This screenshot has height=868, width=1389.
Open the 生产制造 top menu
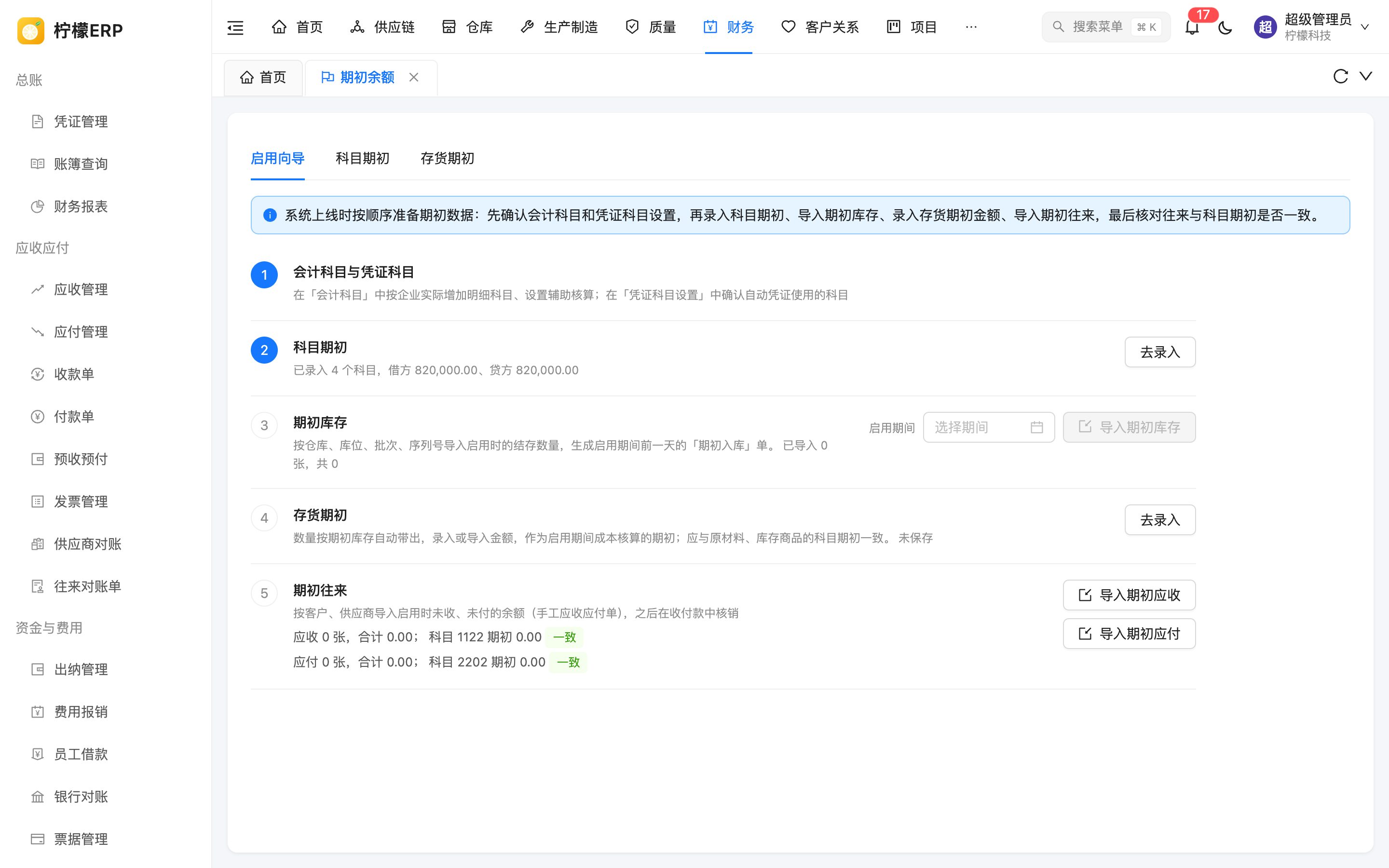coord(559,27)
